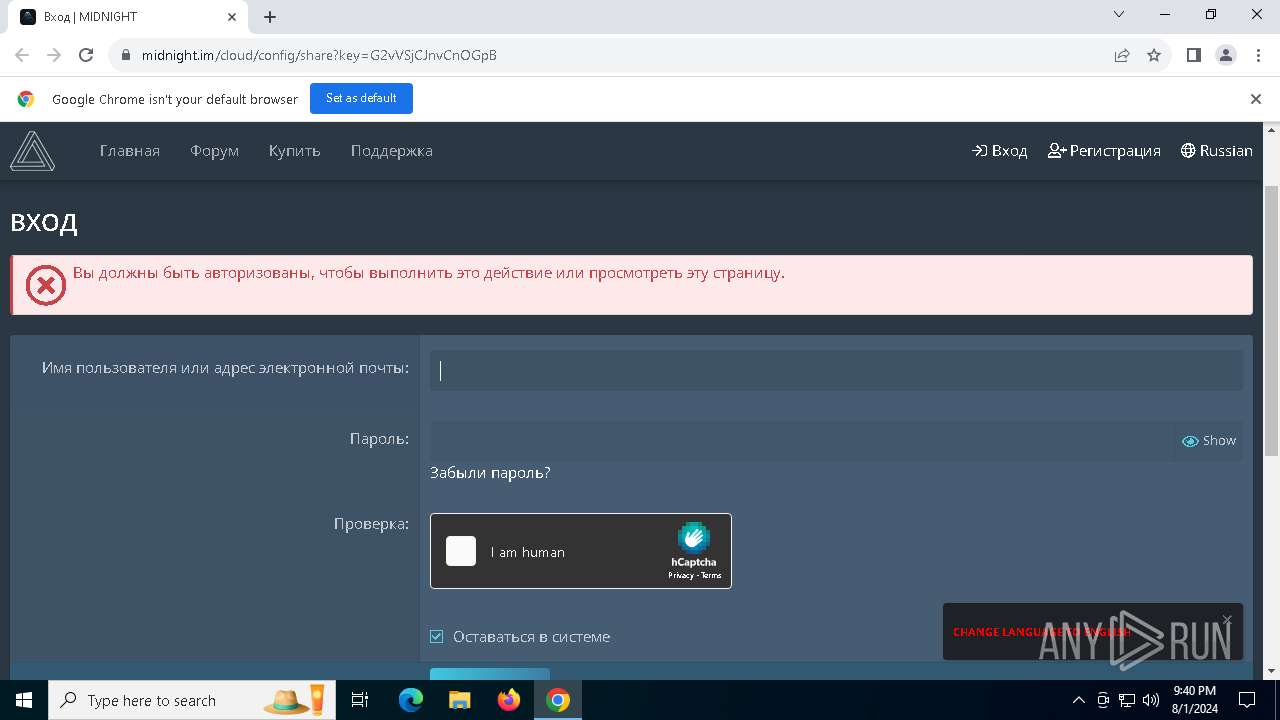Click Set as default button
This screenshot has height=720, width=1280.
pyautogui.click(x=361, y=98)
